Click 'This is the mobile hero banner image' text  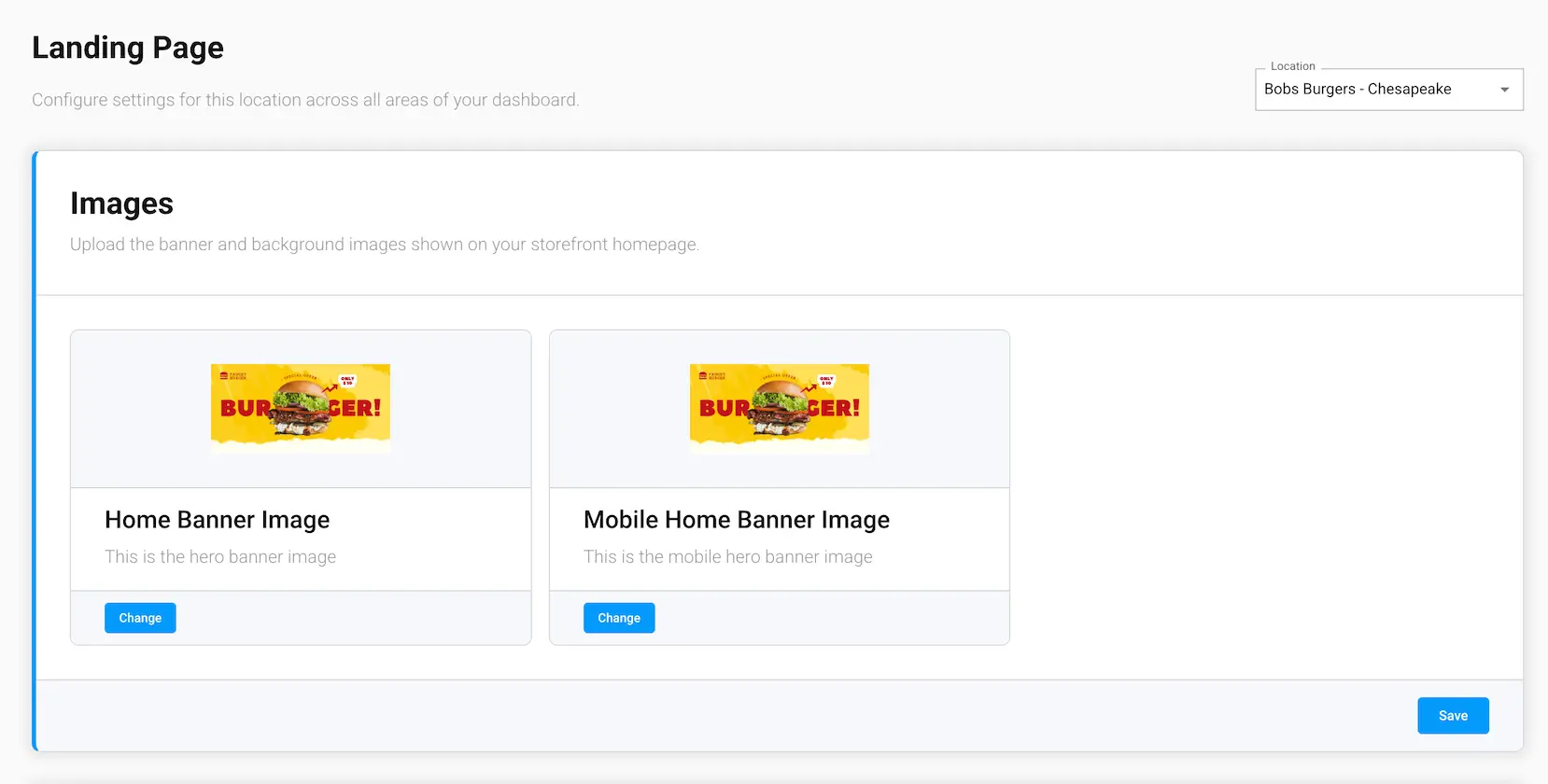click(x=728, y=557)
